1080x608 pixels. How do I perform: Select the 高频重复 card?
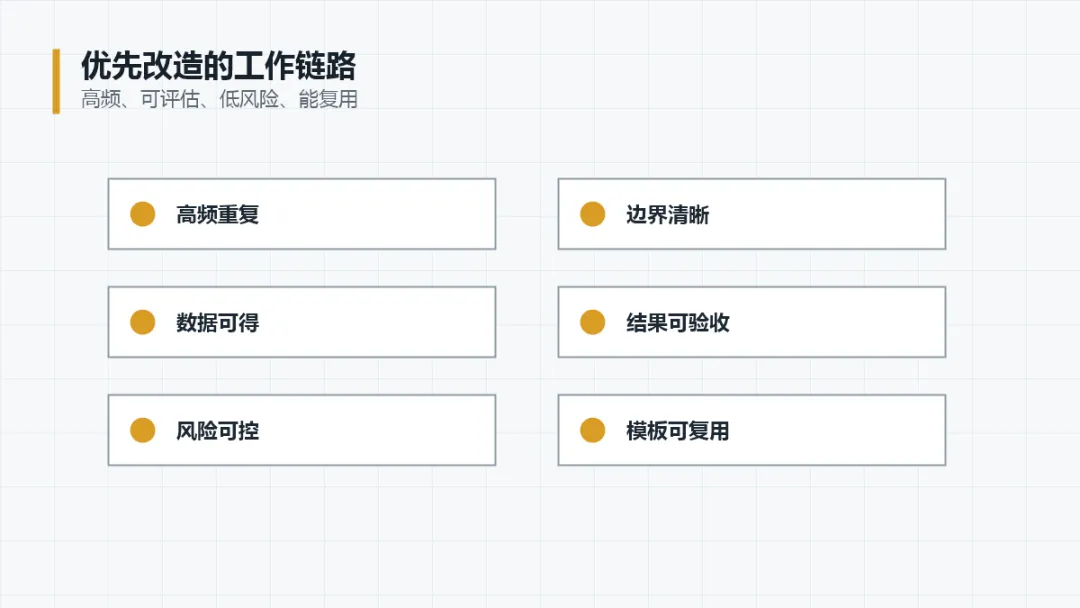[x=302, y=214]
